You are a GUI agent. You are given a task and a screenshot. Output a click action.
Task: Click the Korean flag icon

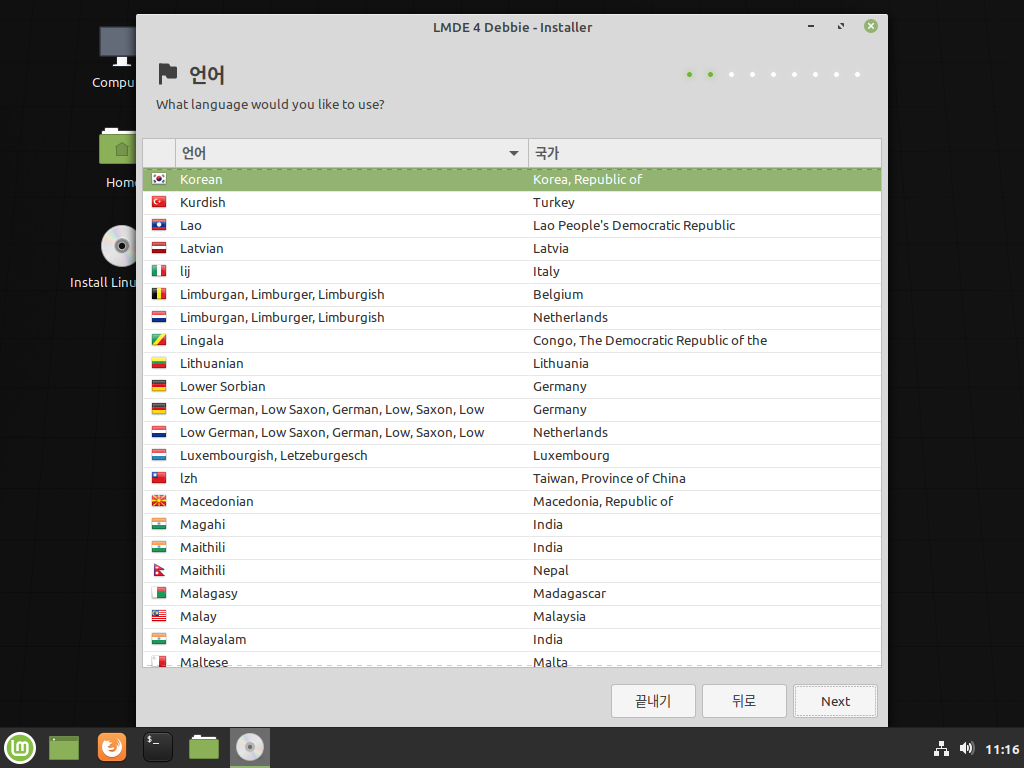159,179
